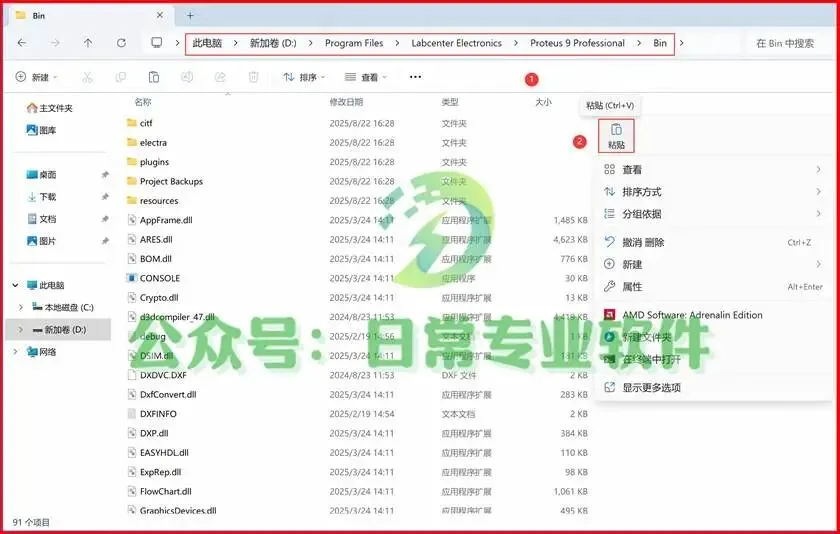Open 分组依据 submenu in context menu

714,214
